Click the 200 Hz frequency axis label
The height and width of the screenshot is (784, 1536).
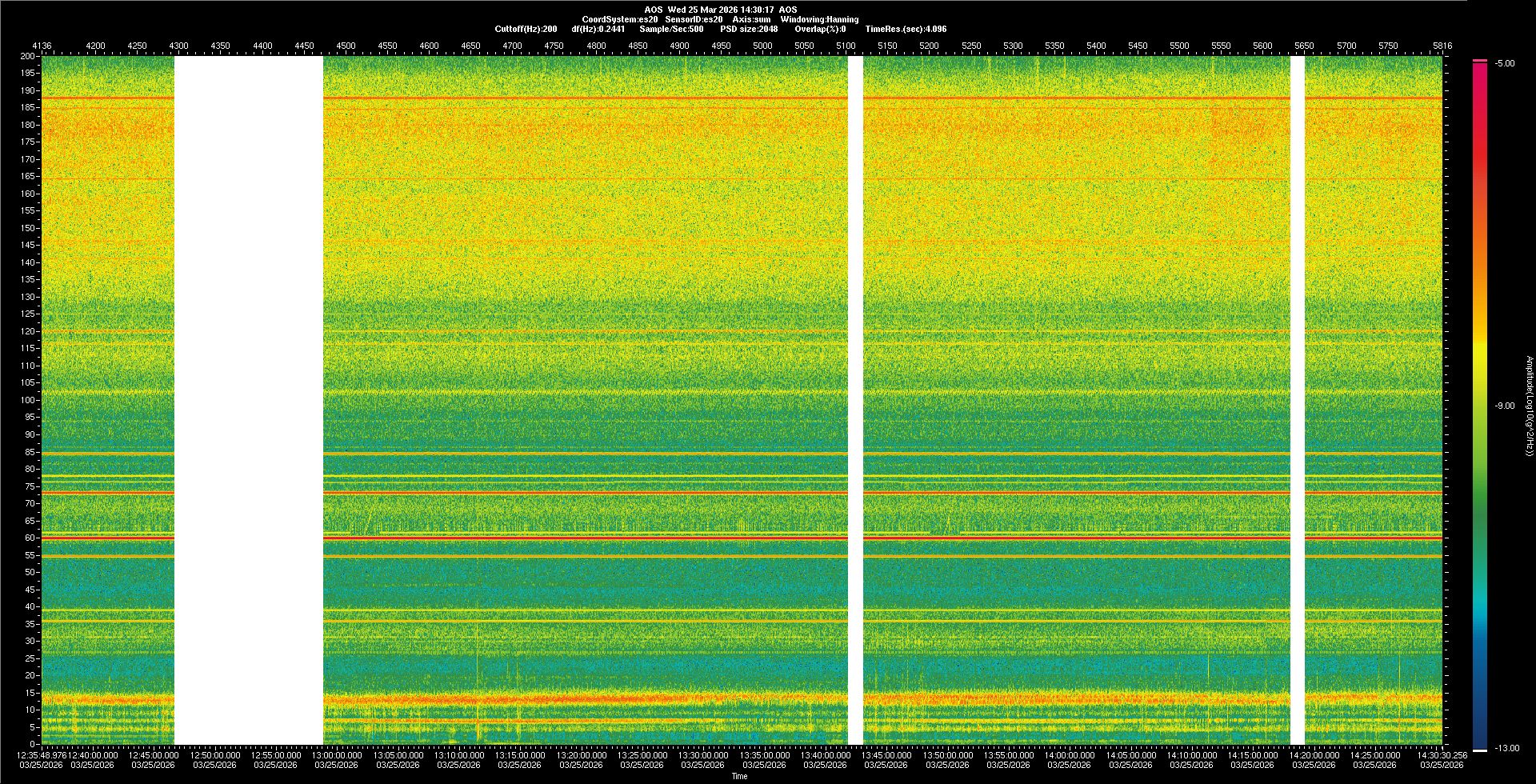pos(27,56)
